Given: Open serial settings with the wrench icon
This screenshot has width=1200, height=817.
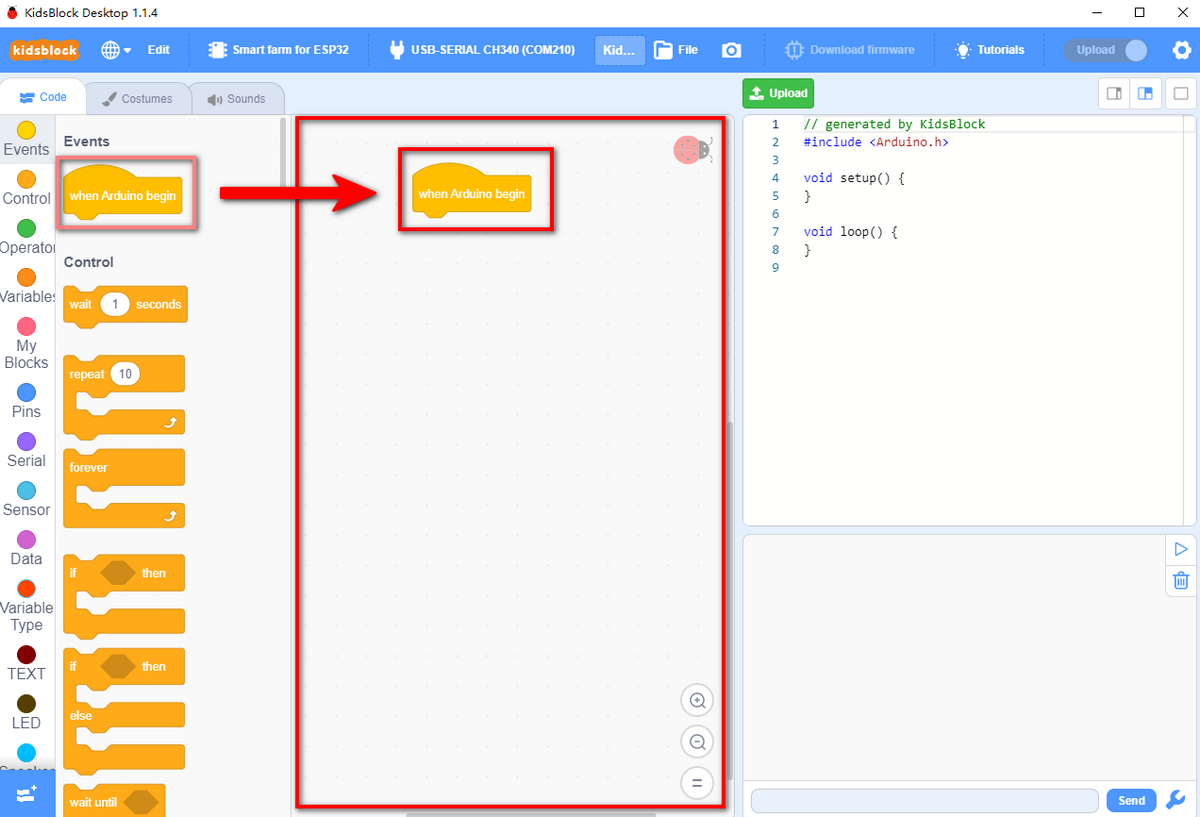Looking at the screenshot, I should [1176, 800].
